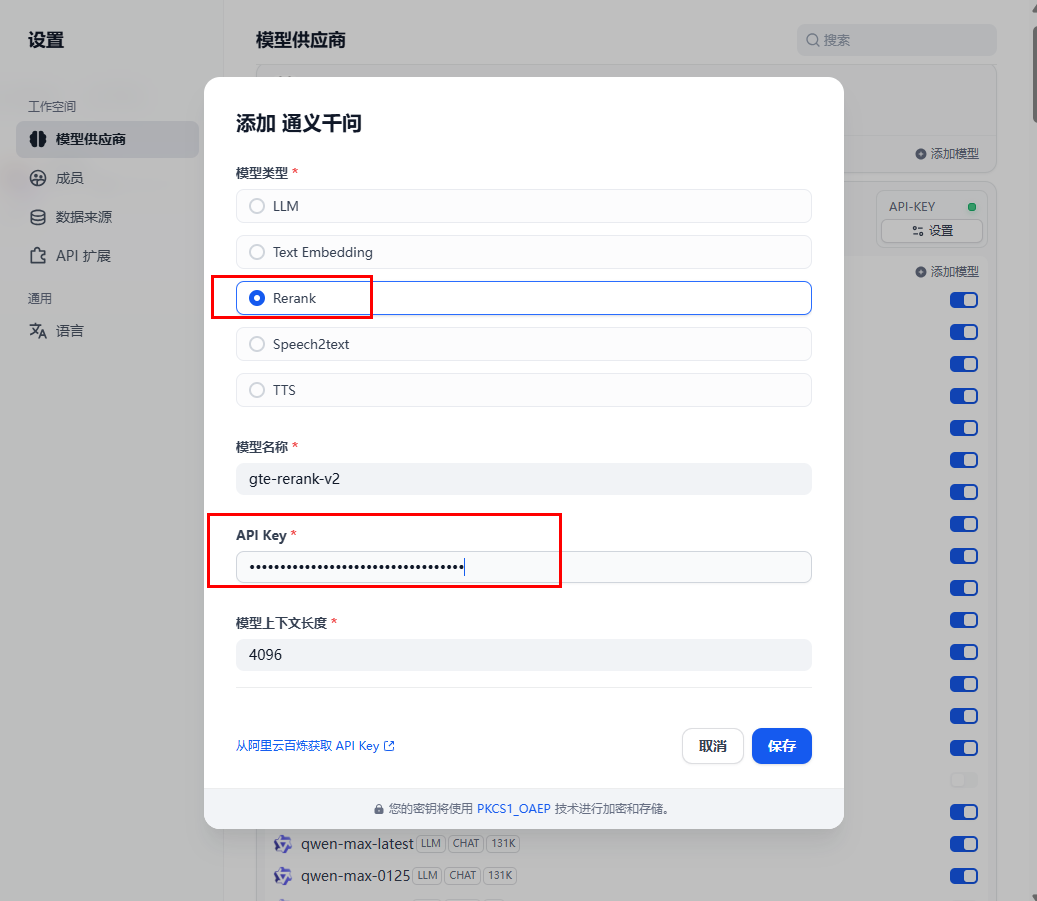The image size is (1037, 901).
Task: Click the qwen-max-0125 model icon
Action: coord(283,876)
